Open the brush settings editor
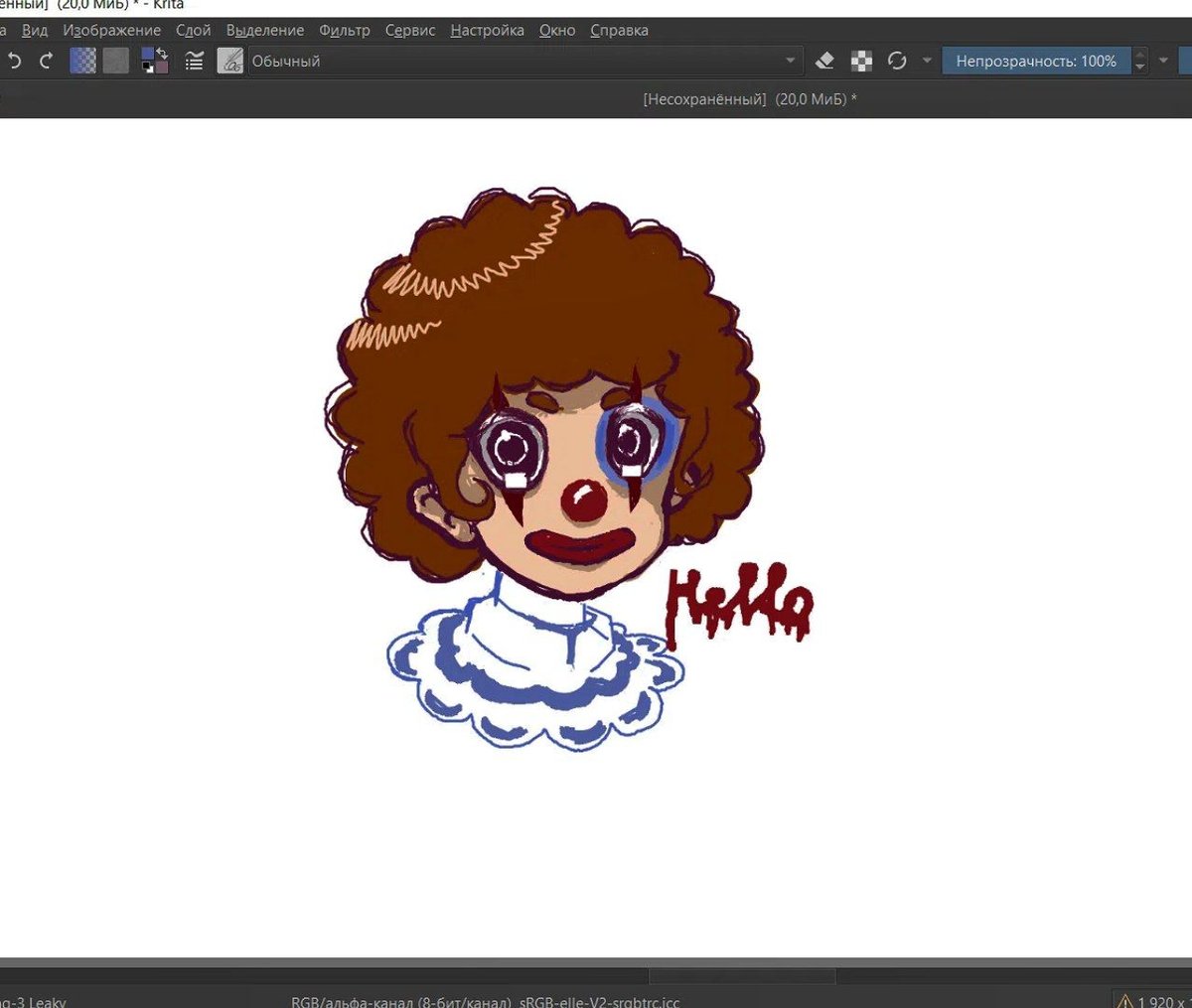Viewport: 1192px width, 1008px height. 195,61
